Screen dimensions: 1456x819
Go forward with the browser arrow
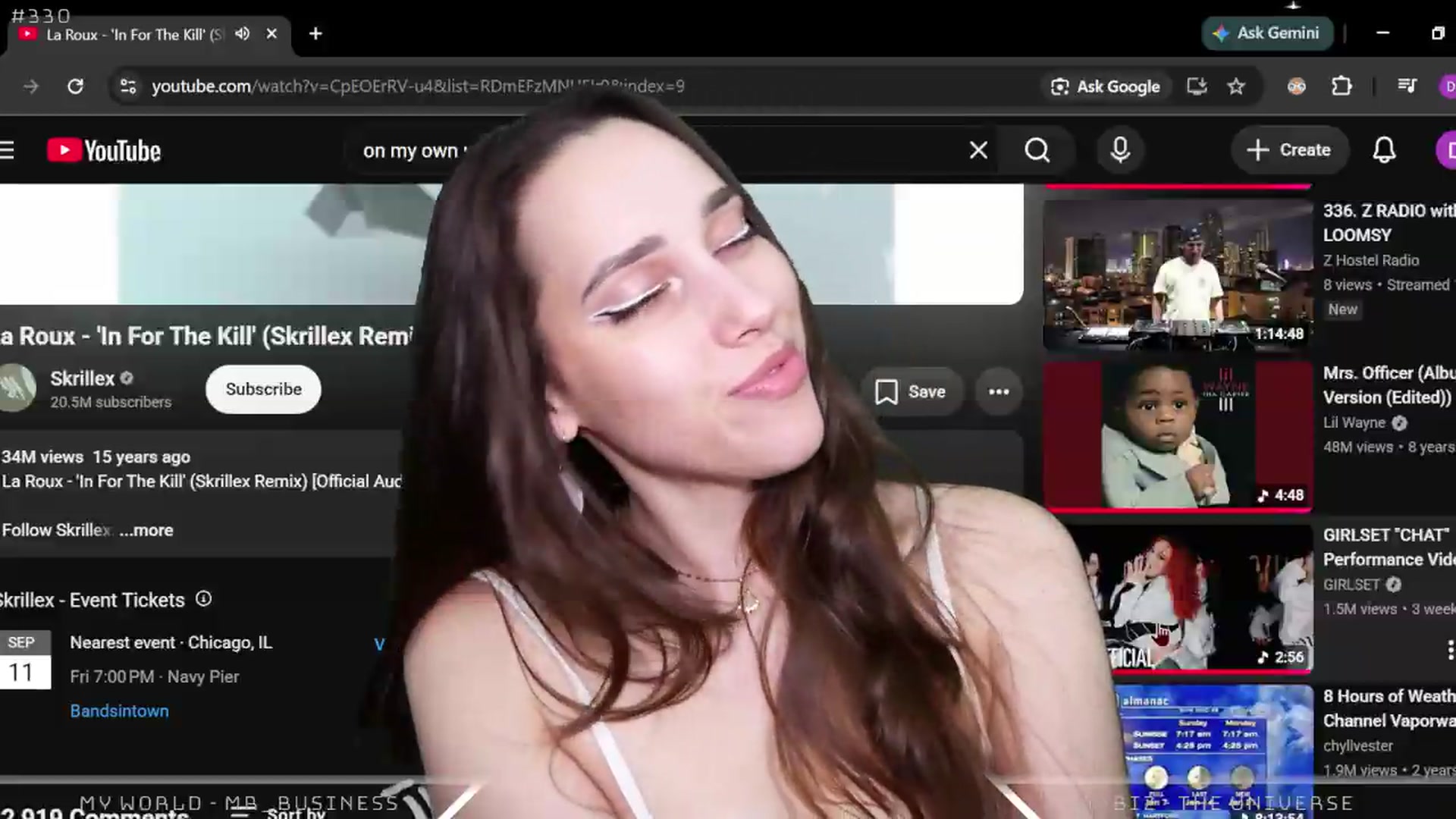31,86
